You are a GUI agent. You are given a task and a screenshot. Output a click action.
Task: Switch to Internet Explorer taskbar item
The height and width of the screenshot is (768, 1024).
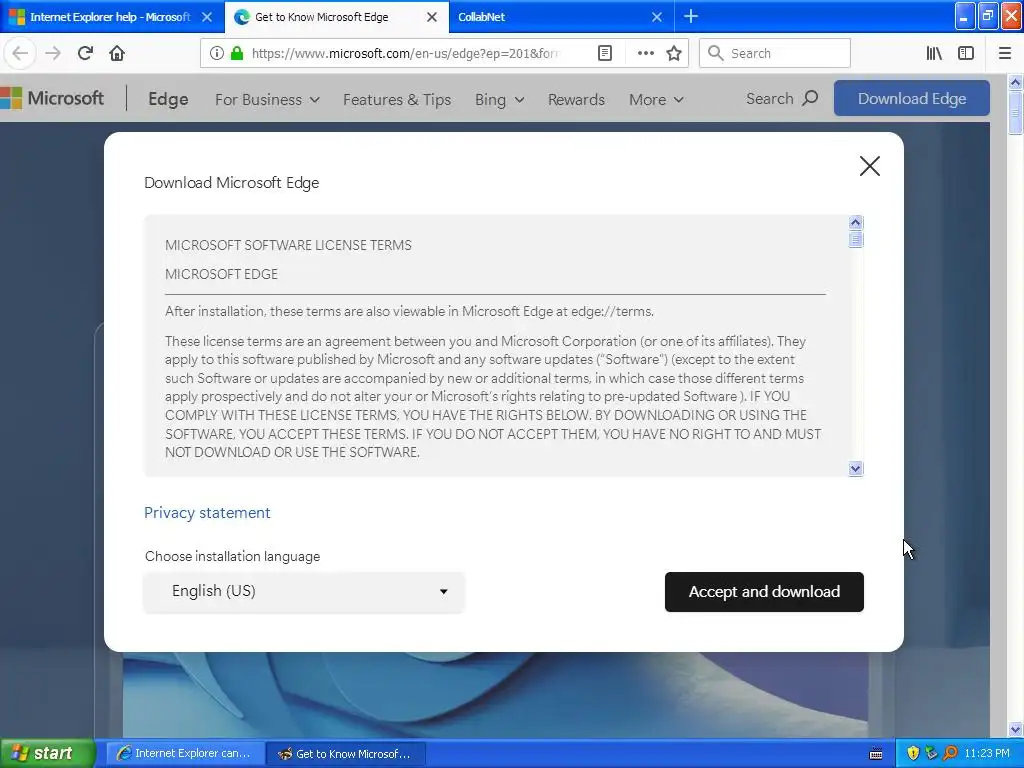pos(185,753)
